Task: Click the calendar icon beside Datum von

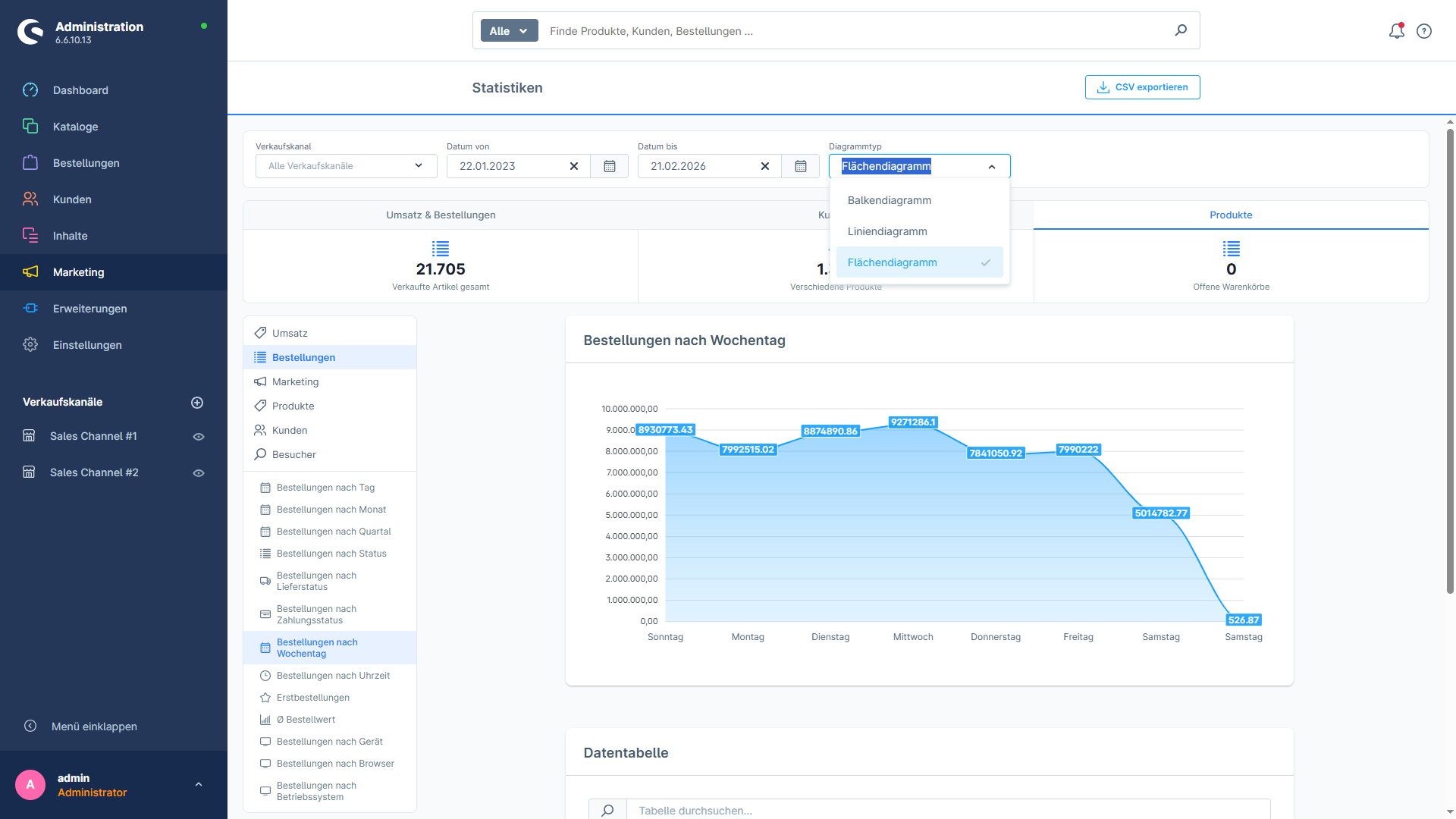Action: pos(610,165)
